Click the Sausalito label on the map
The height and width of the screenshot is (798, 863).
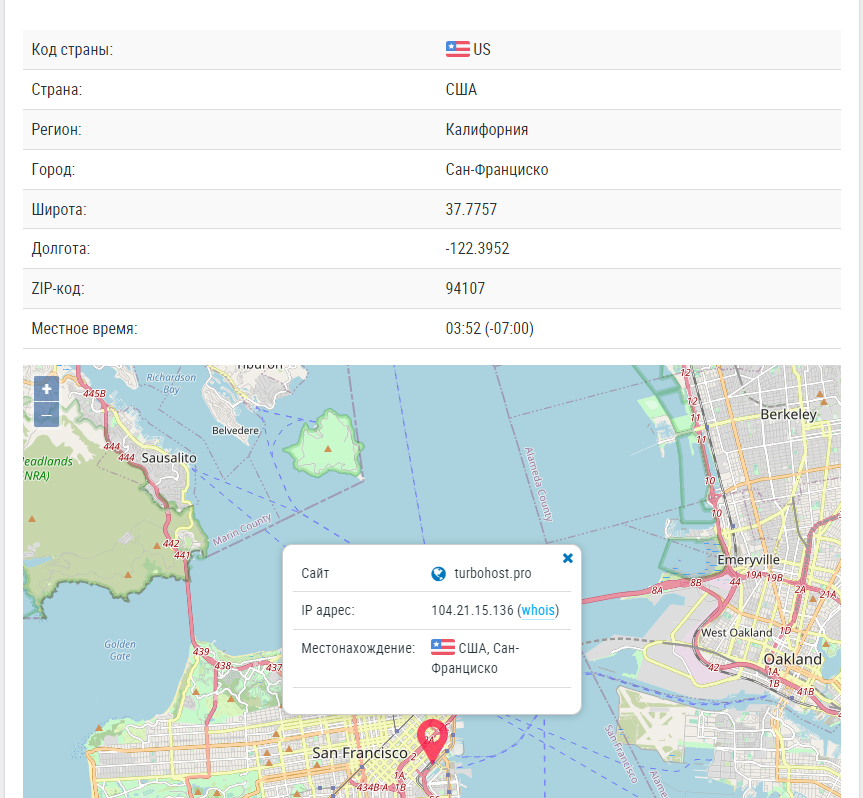click(x=169, y=458)
